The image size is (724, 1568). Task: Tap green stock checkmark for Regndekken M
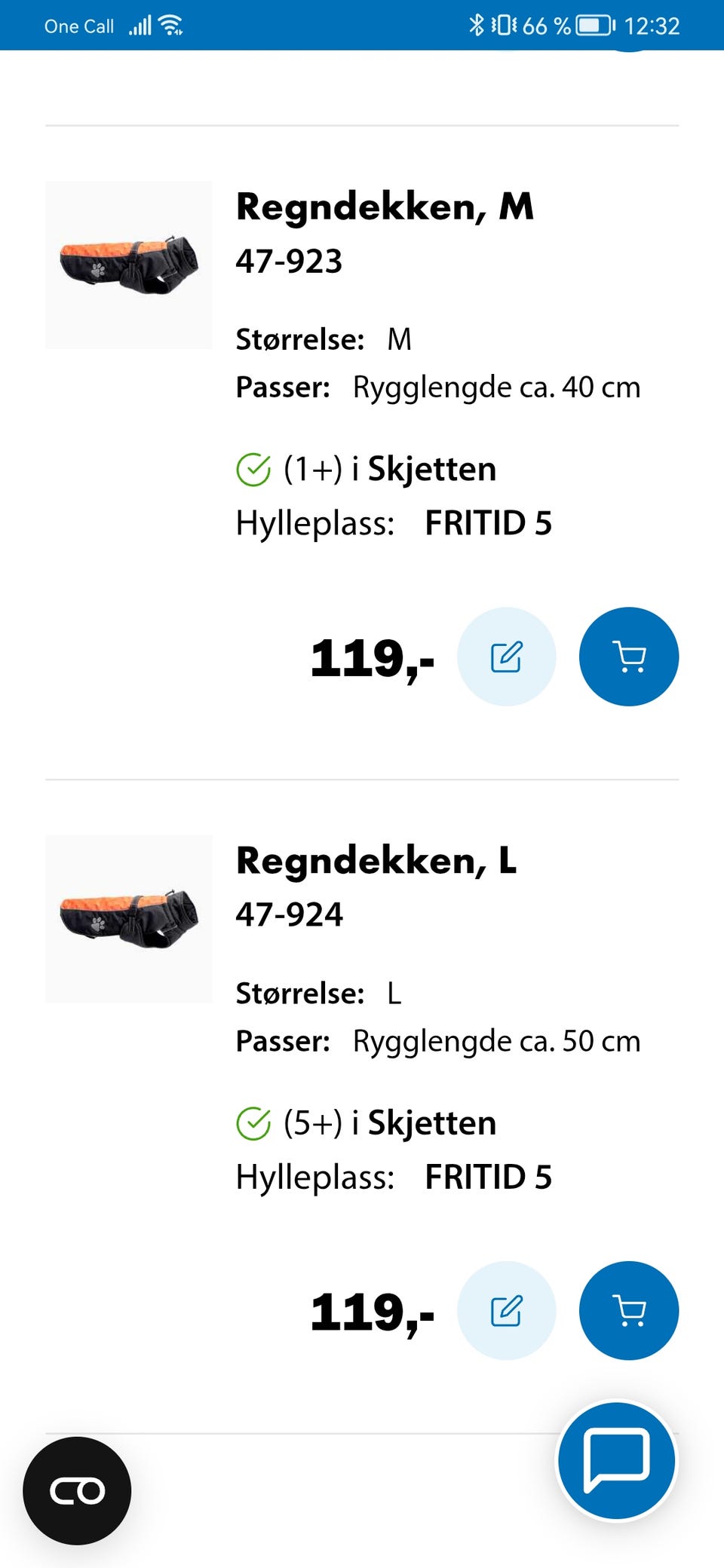pyautogui.click(x=253, y=470)
